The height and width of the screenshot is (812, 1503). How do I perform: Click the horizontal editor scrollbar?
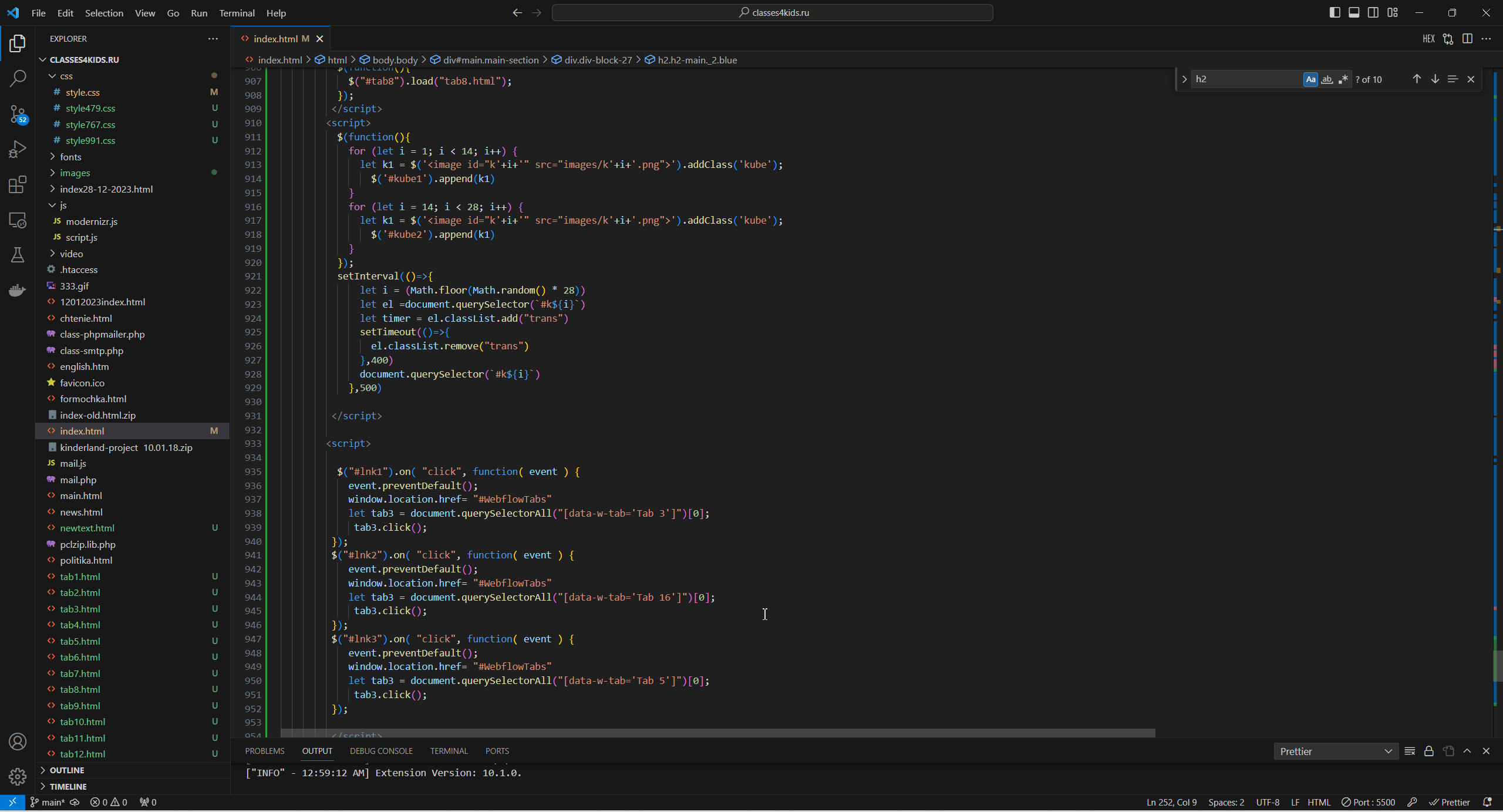click(x=717, y=733)
